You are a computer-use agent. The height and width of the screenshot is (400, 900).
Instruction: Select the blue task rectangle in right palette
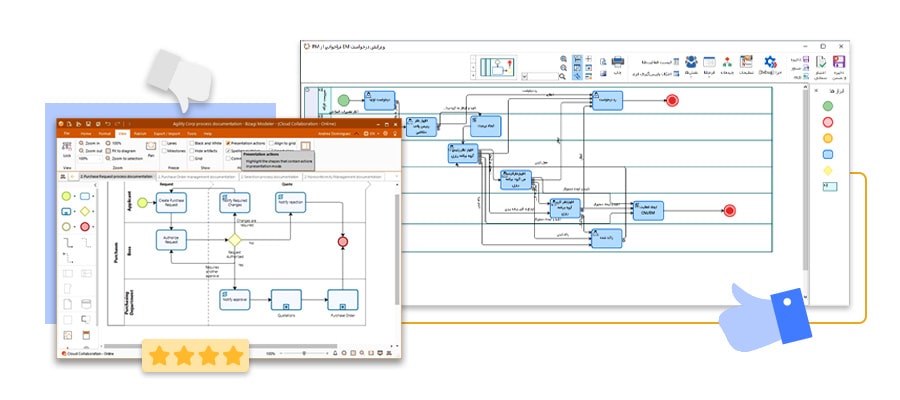[828, 154]
